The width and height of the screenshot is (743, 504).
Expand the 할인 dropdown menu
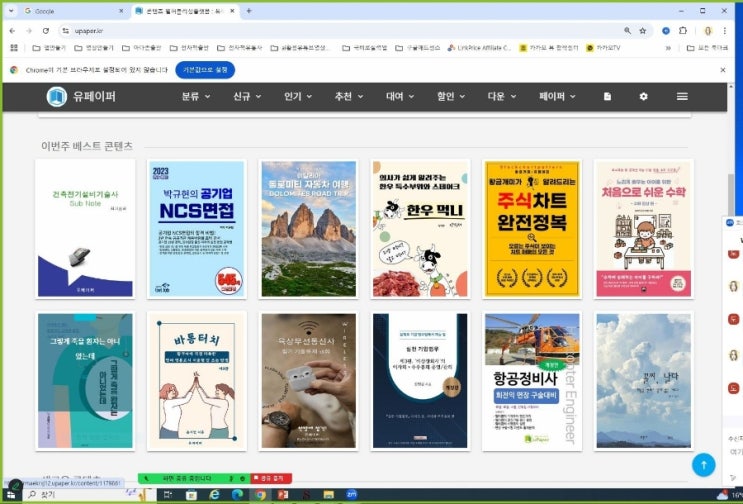point(451,97)
